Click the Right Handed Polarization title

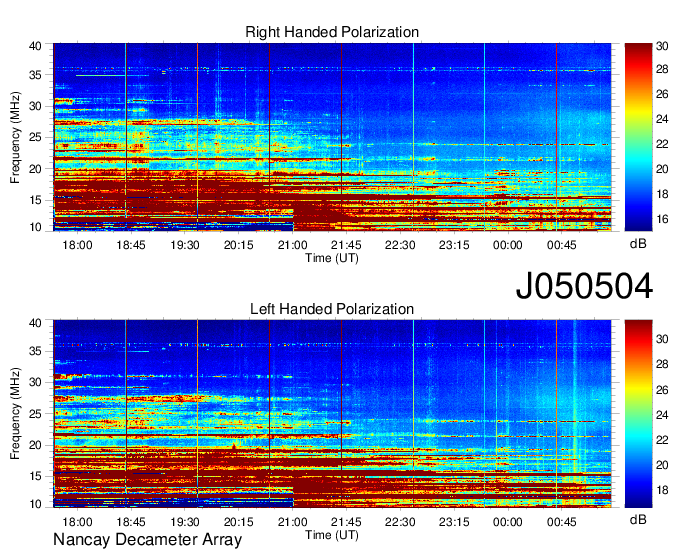[x=332, y=32]
